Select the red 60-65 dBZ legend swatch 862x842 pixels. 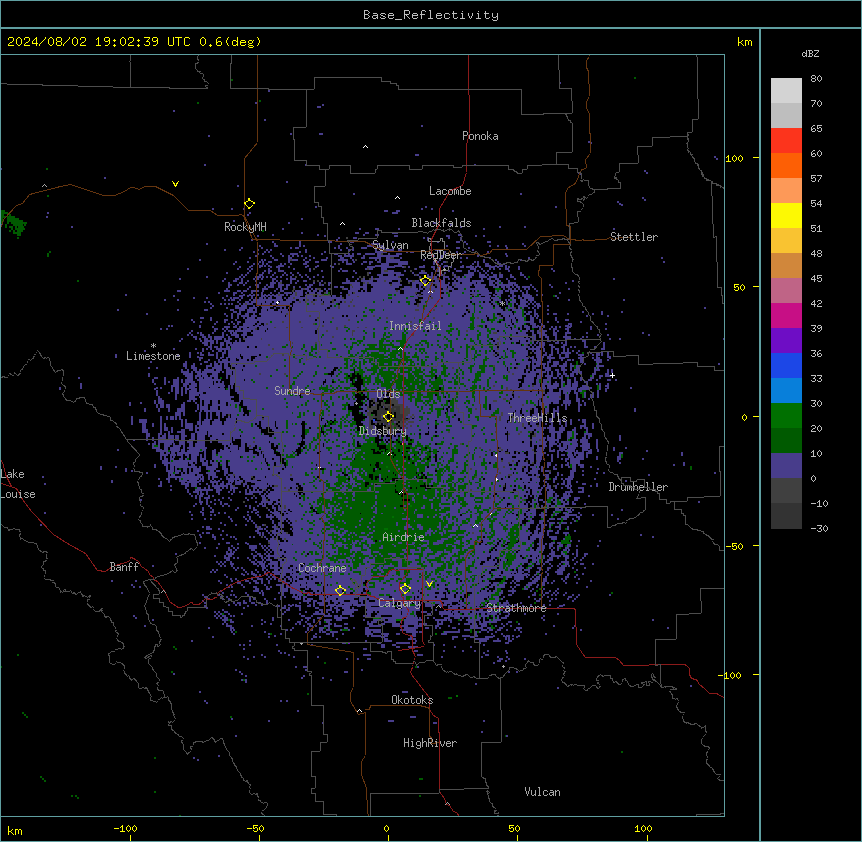click(786, 141)
